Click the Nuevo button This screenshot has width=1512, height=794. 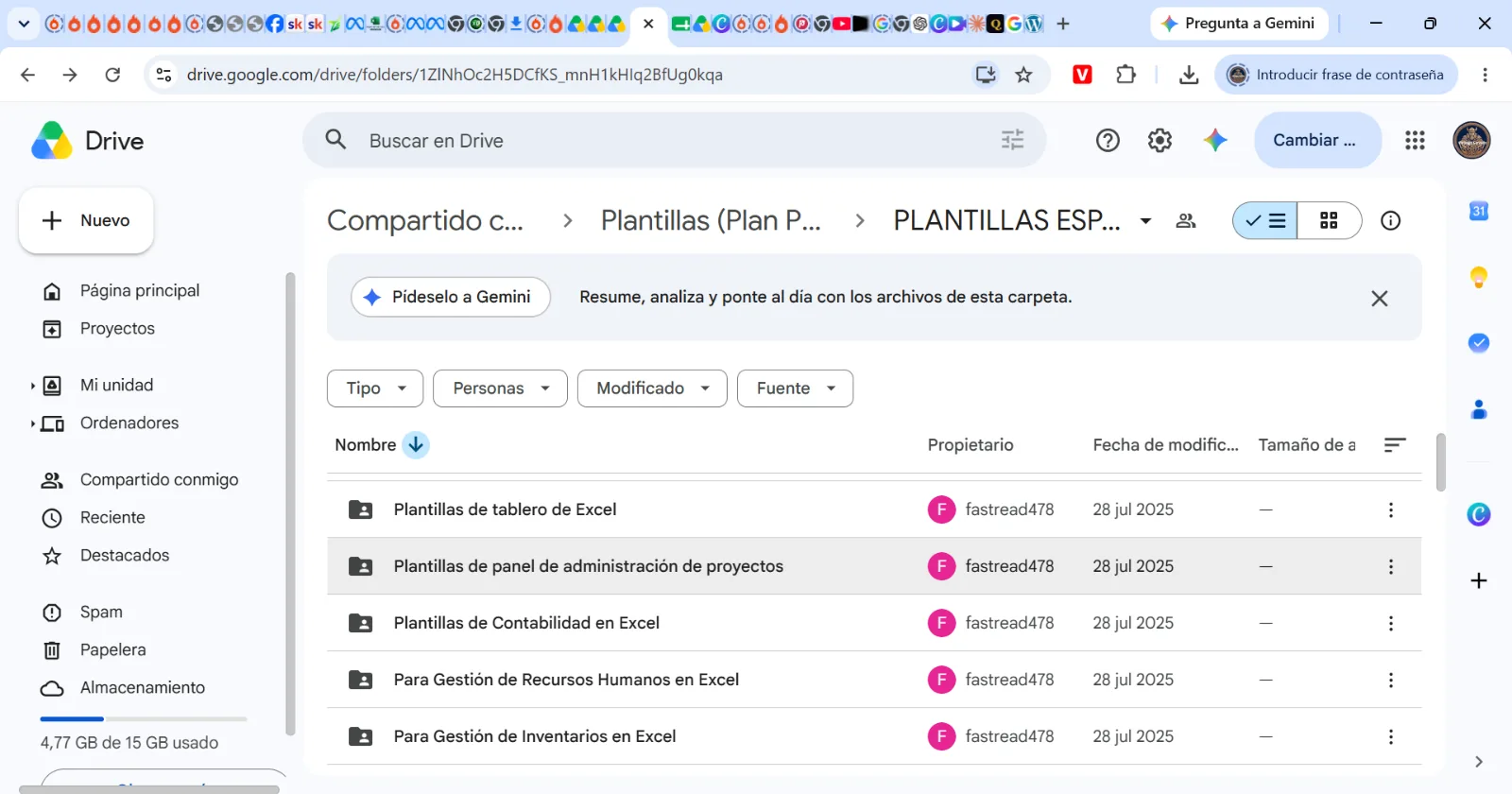pyautogui.click(x=86, y=220)
